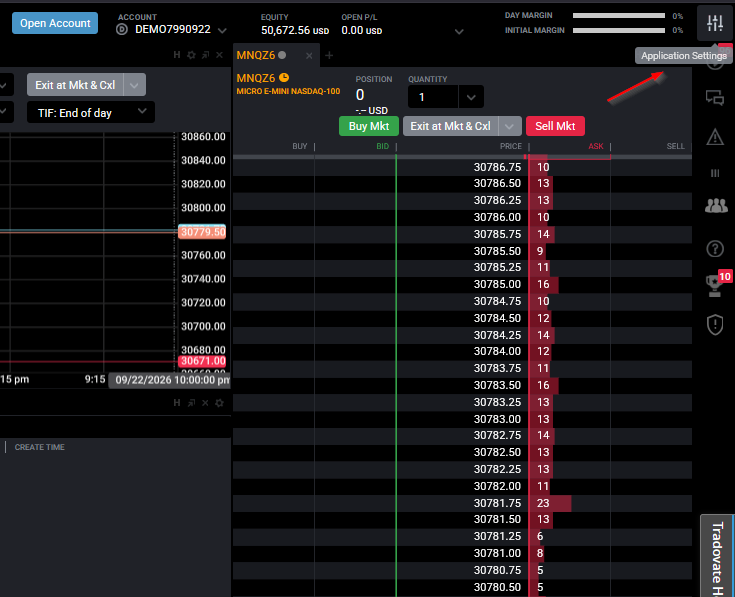Click ask size 23 at 30781.75
735x597 pixels.
click(543, 503)
